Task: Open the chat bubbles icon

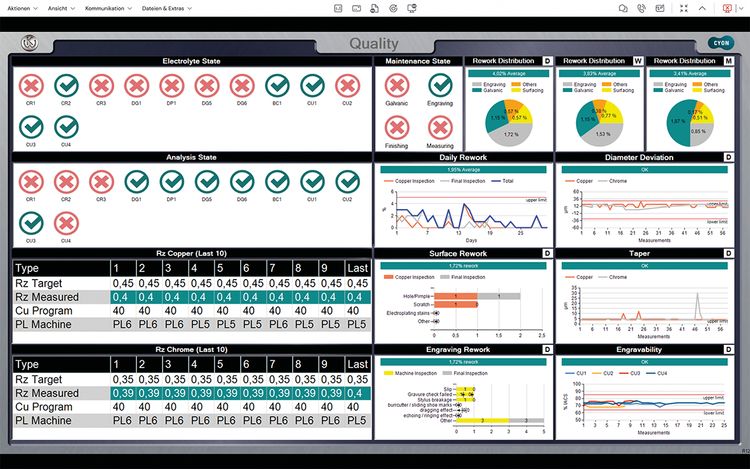Action: pyautogui.click(x=623, y=8)
